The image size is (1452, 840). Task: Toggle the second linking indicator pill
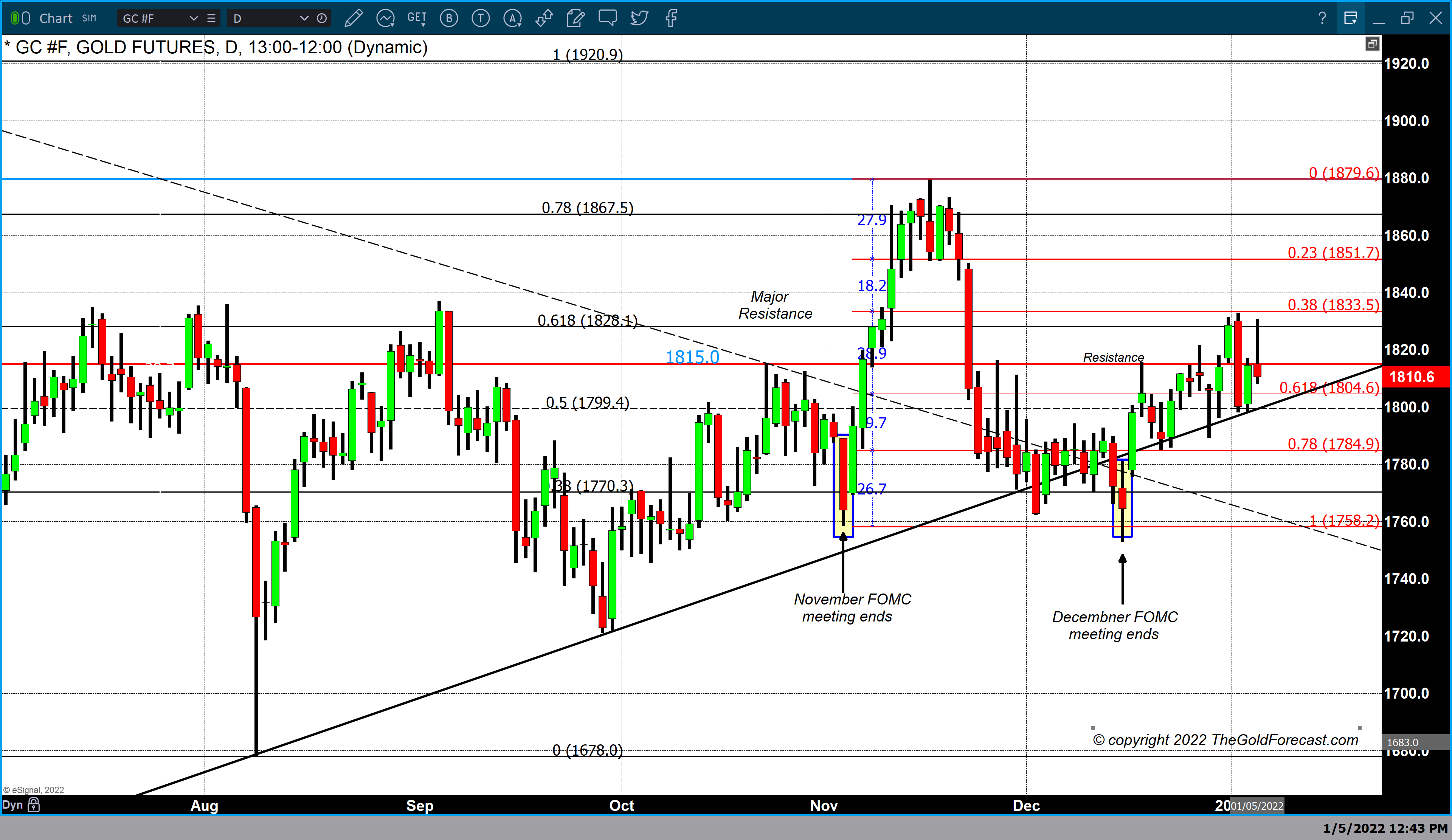26,19
